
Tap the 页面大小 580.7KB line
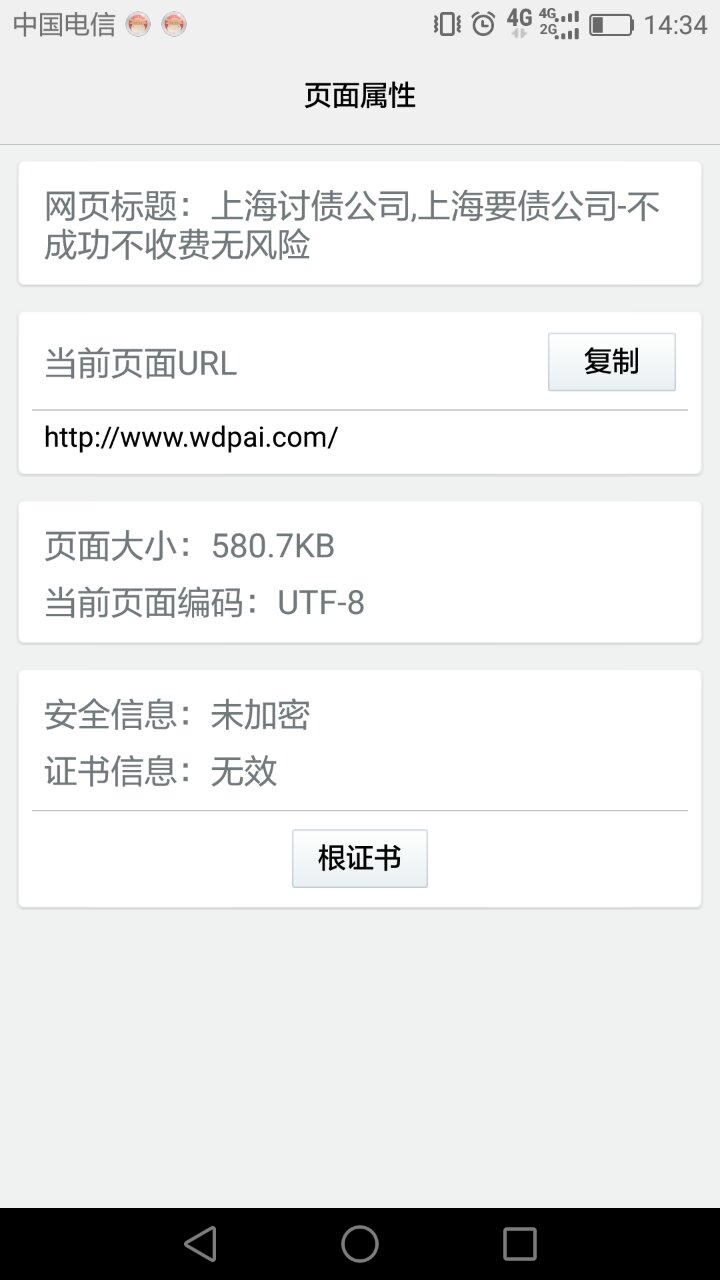190,546
